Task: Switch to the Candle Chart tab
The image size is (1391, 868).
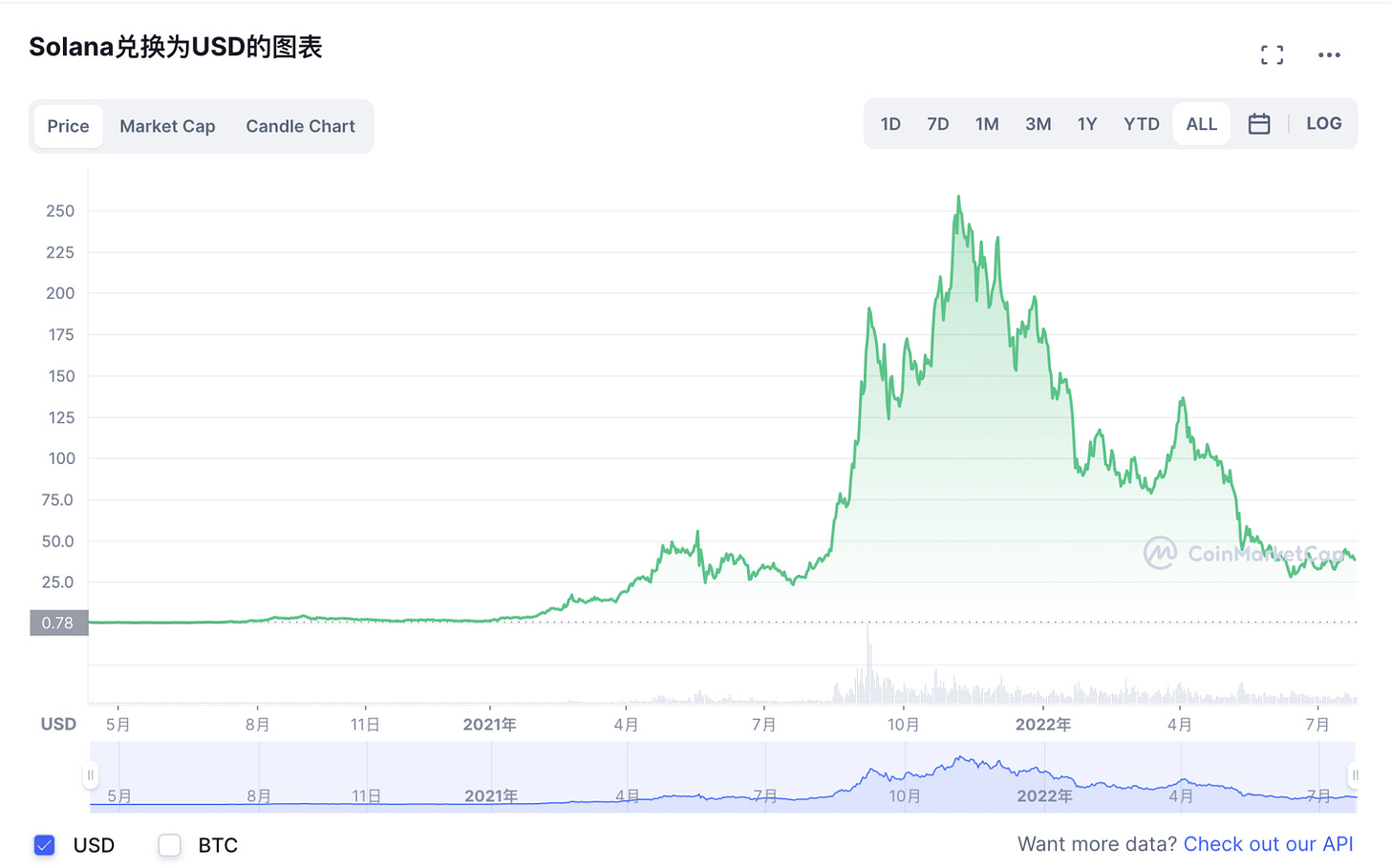Action: (x=300, y=126)
